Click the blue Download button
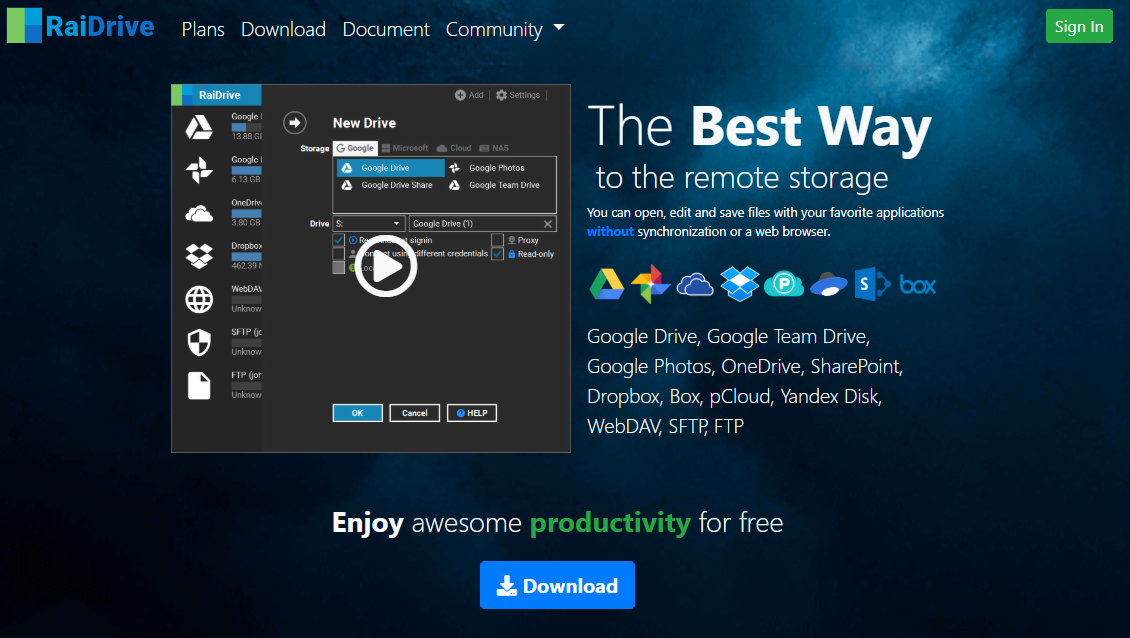The height and width of the screenshot is (638, 1130). point(557,585)
